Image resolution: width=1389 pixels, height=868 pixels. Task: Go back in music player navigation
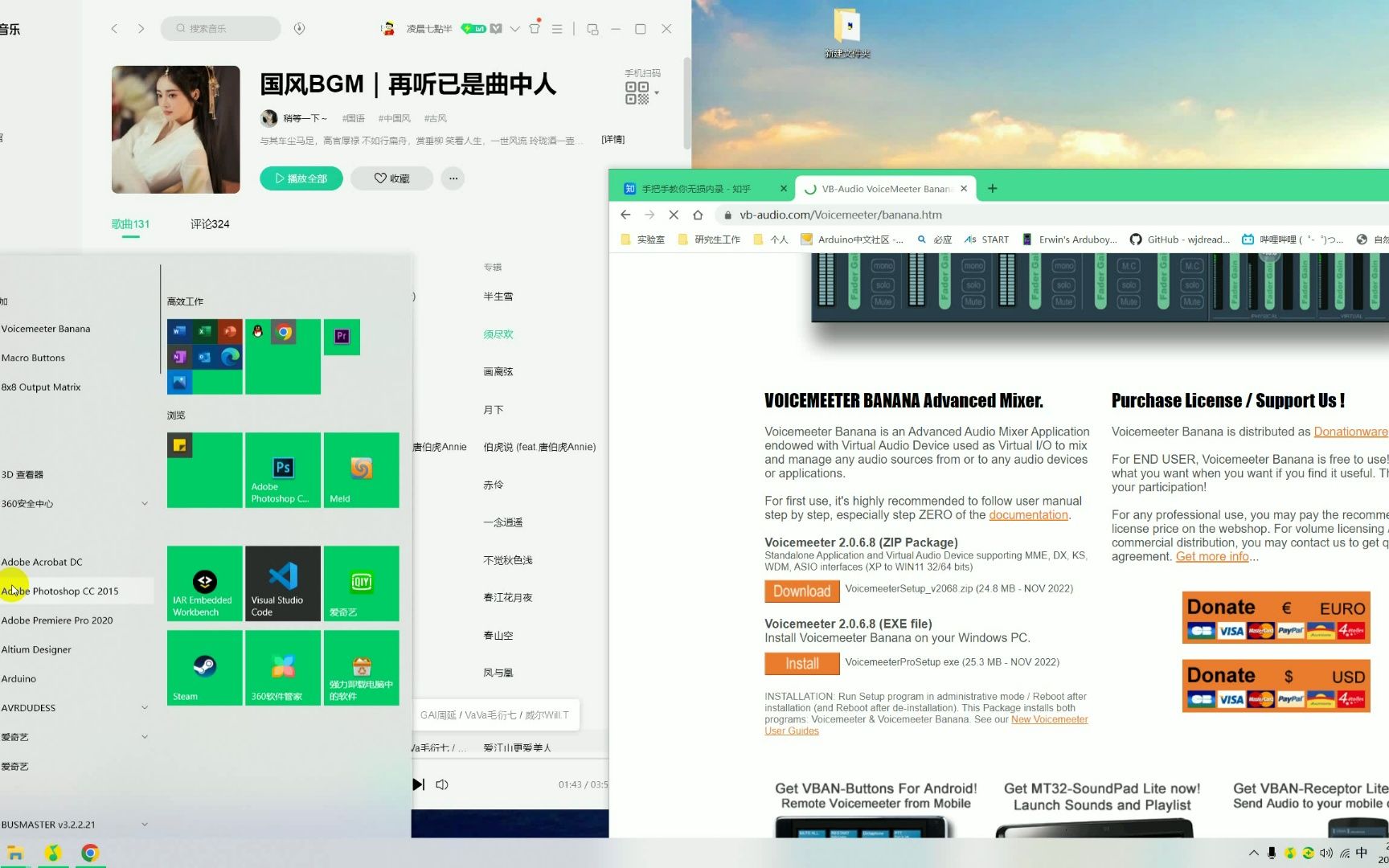coord(114,28)
